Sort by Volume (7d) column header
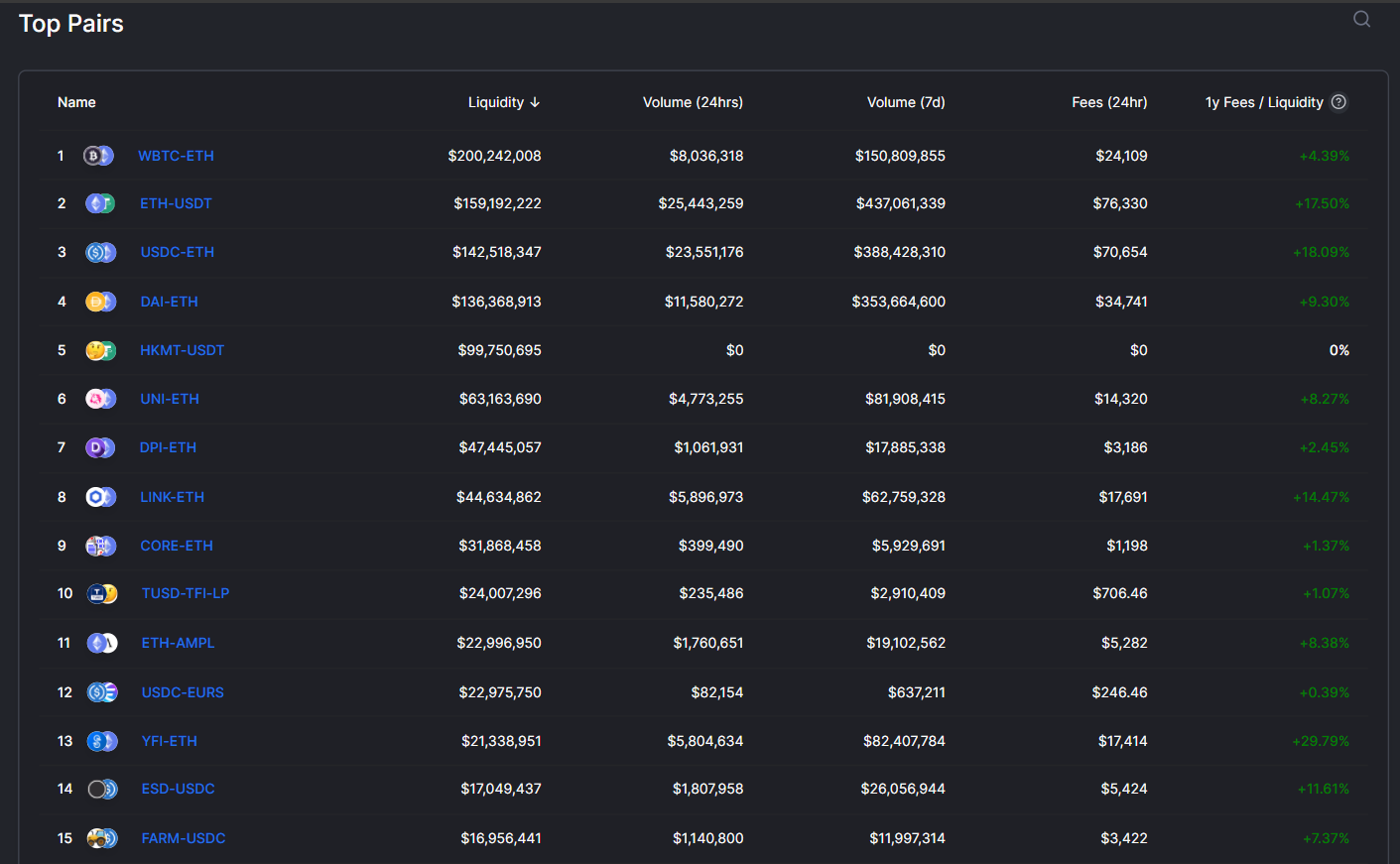The image size is (1400, 864). click(x=906, y=102)
